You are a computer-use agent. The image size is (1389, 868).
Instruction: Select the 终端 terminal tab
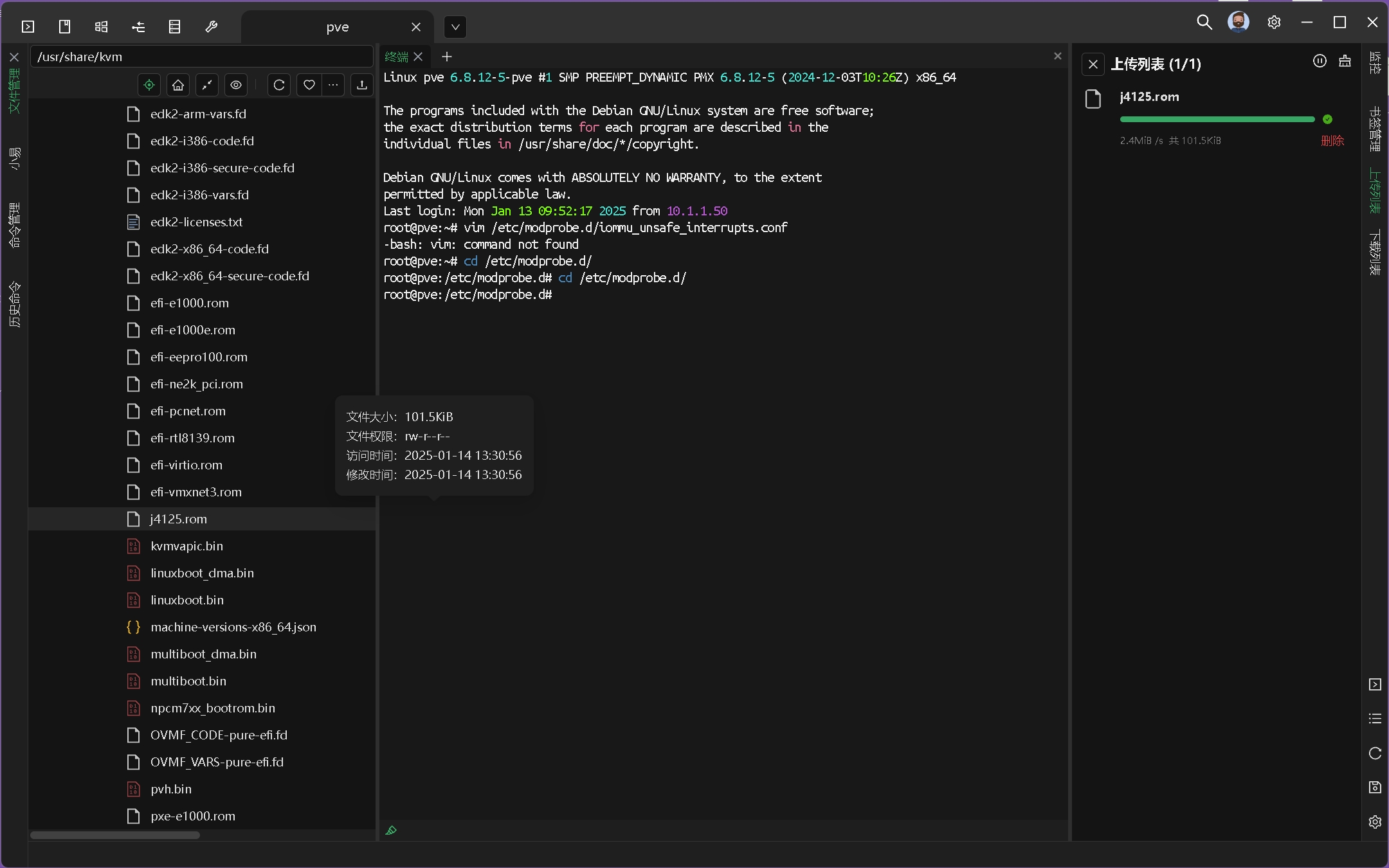[396, 57]
